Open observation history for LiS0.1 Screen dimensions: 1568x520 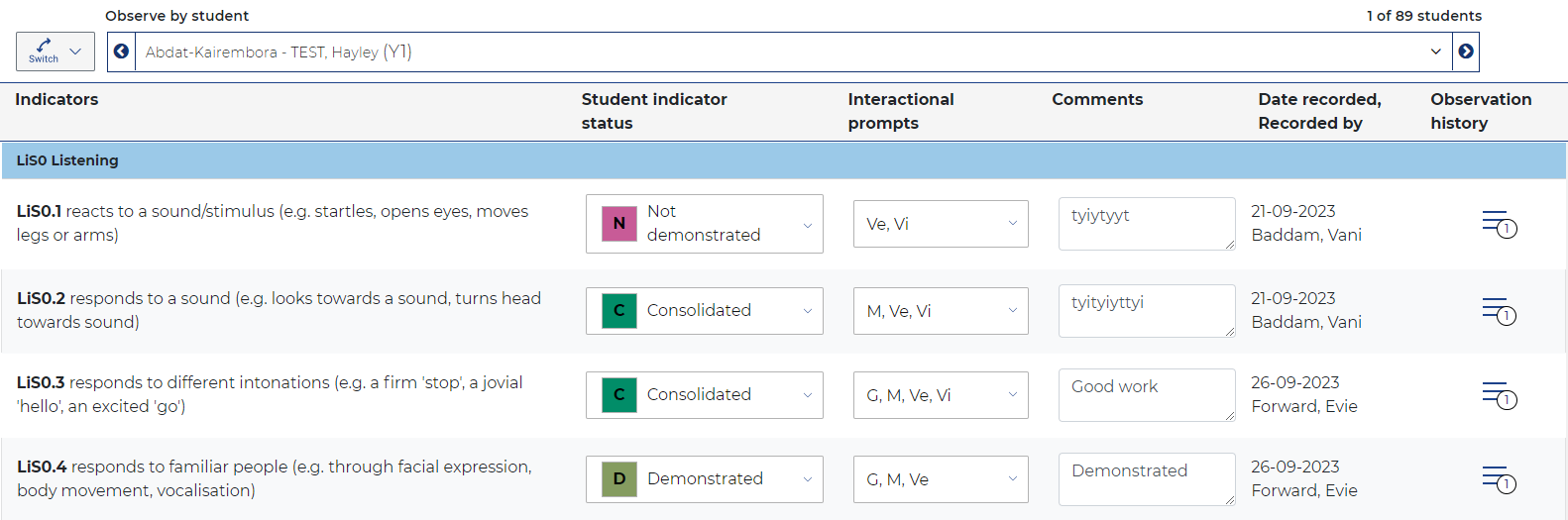pos(1499,224)
